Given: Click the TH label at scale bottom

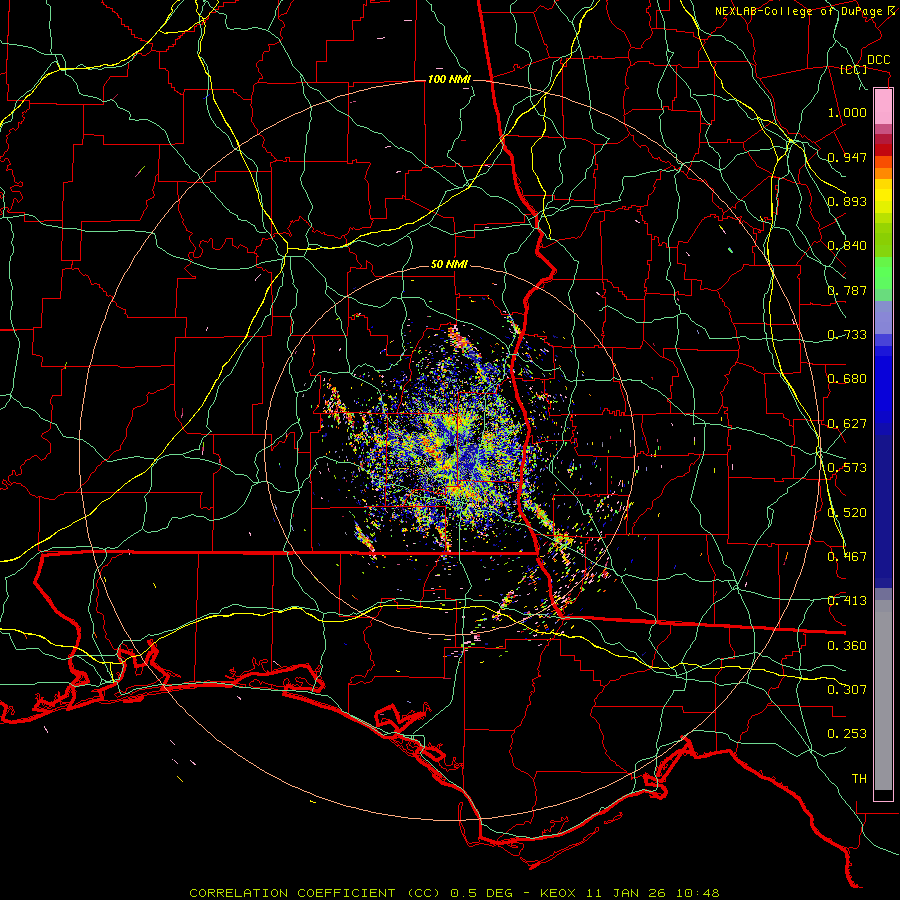Looking at the screenshot, I should [x=859, y=779].
